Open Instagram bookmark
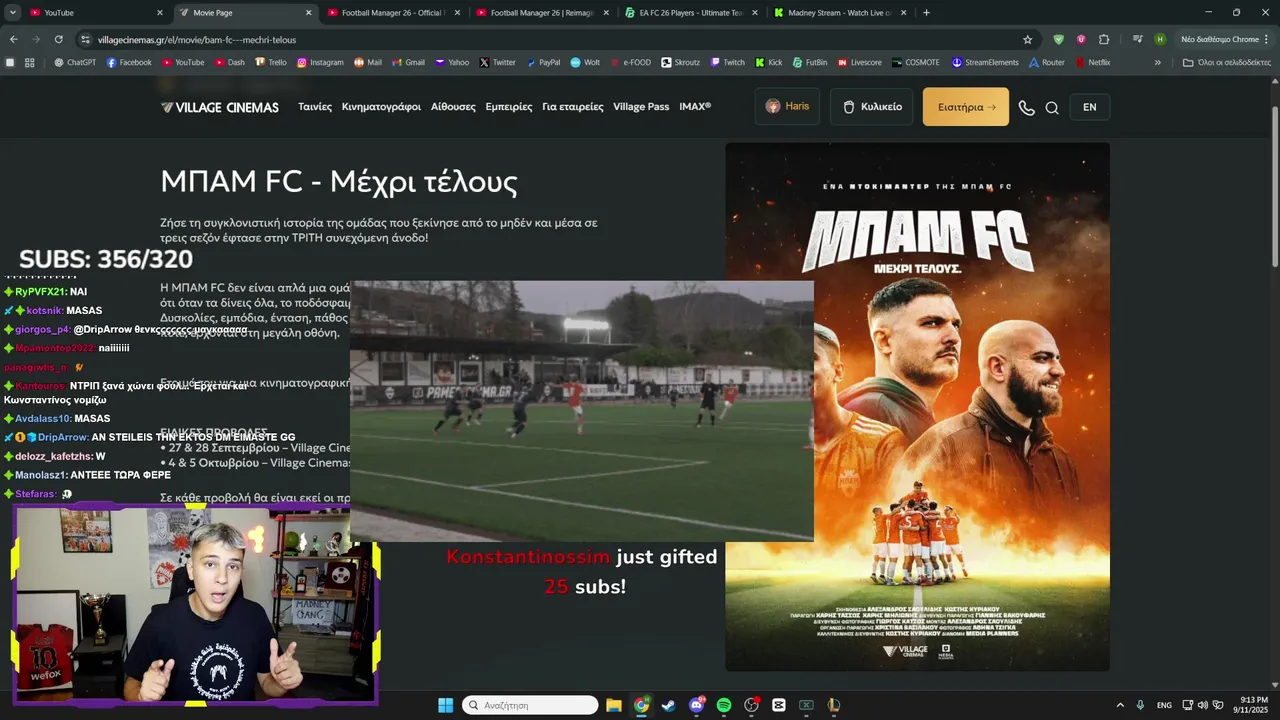This screenshot has width=1280, height=720. [x=320, y=62]
